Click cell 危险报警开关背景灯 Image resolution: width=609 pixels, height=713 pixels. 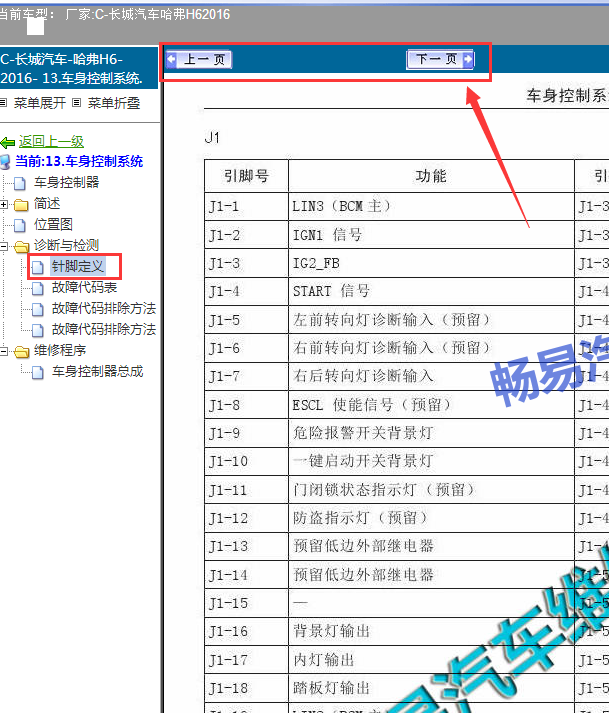(x=431, y=433)
